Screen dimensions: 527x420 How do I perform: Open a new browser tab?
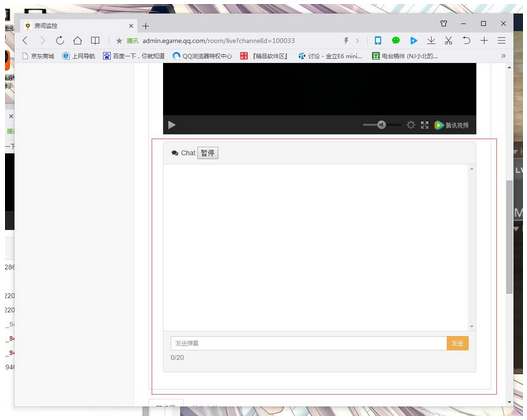[x=146, y=26]
